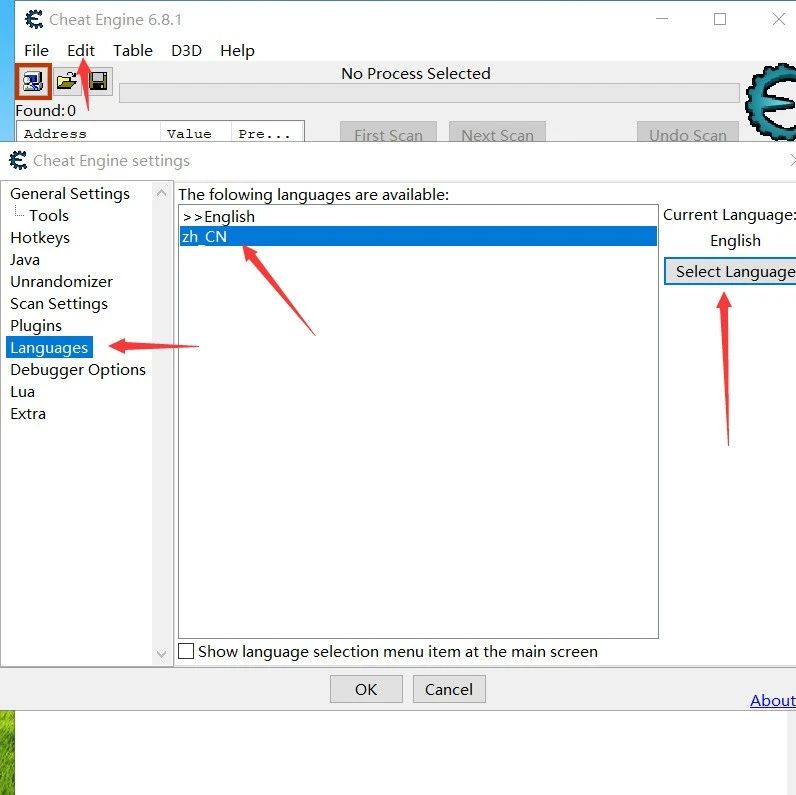Select the Tools tree item
The width and height of the screenshot is (796, 795).
[49, 215]
